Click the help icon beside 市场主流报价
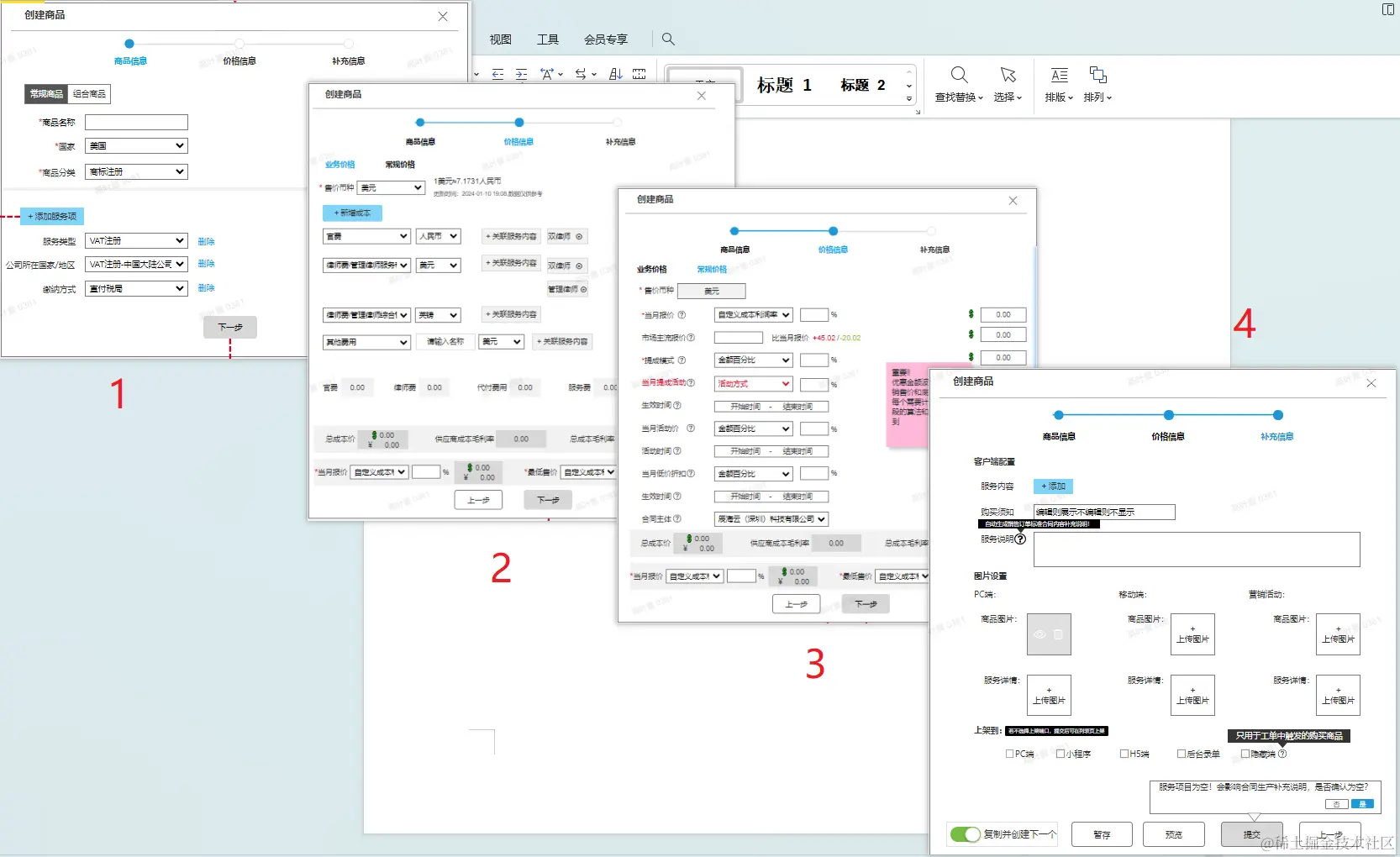 pos(691,338)
